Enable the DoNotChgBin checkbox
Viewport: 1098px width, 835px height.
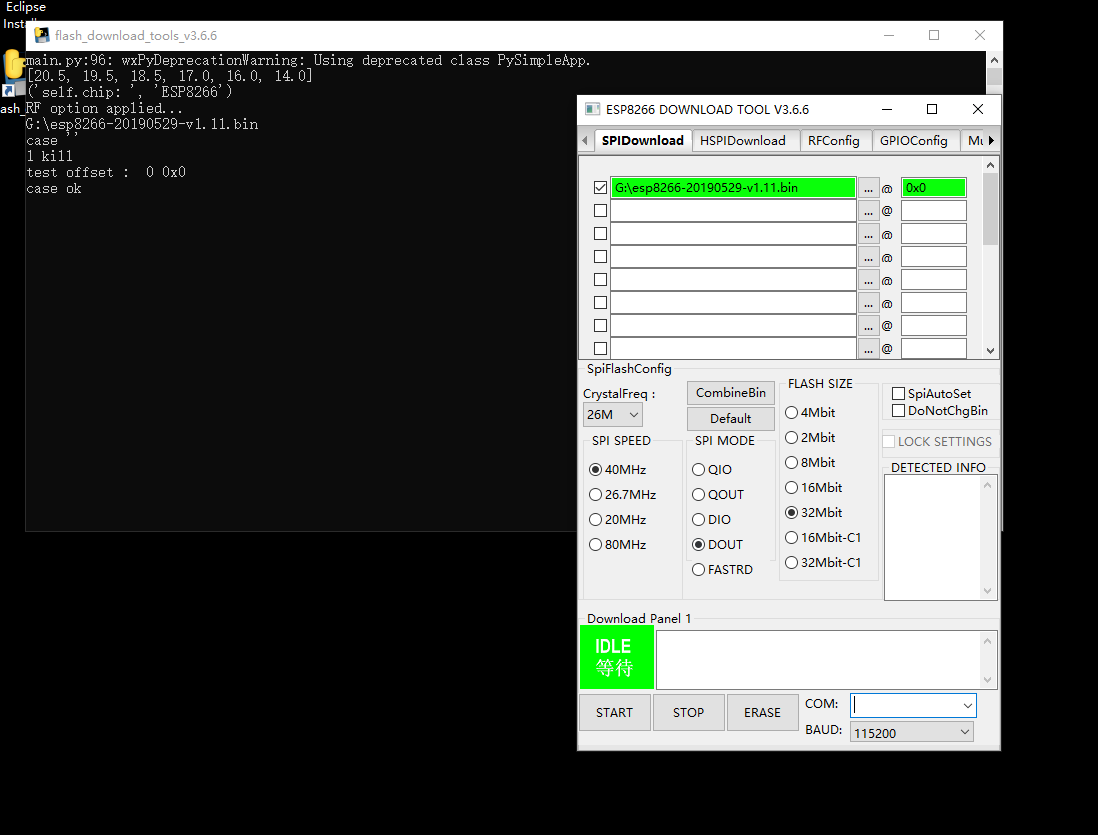pos(898,410)
